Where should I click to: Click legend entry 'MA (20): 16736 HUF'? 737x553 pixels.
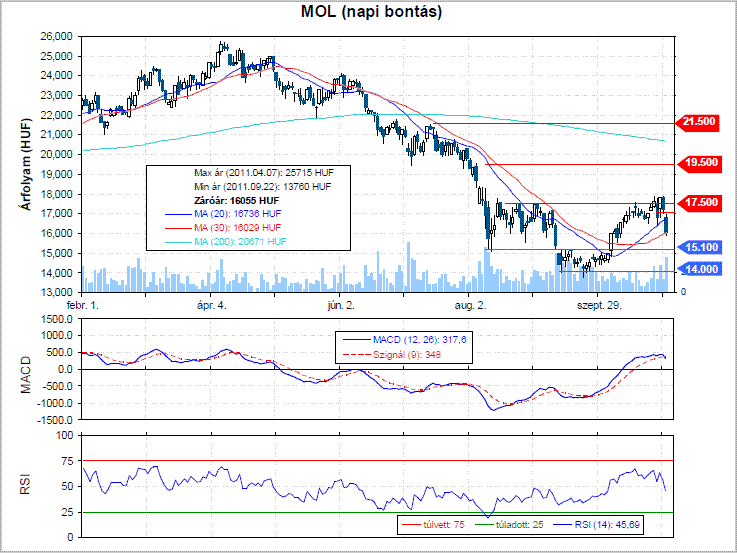tap(237, 214)
